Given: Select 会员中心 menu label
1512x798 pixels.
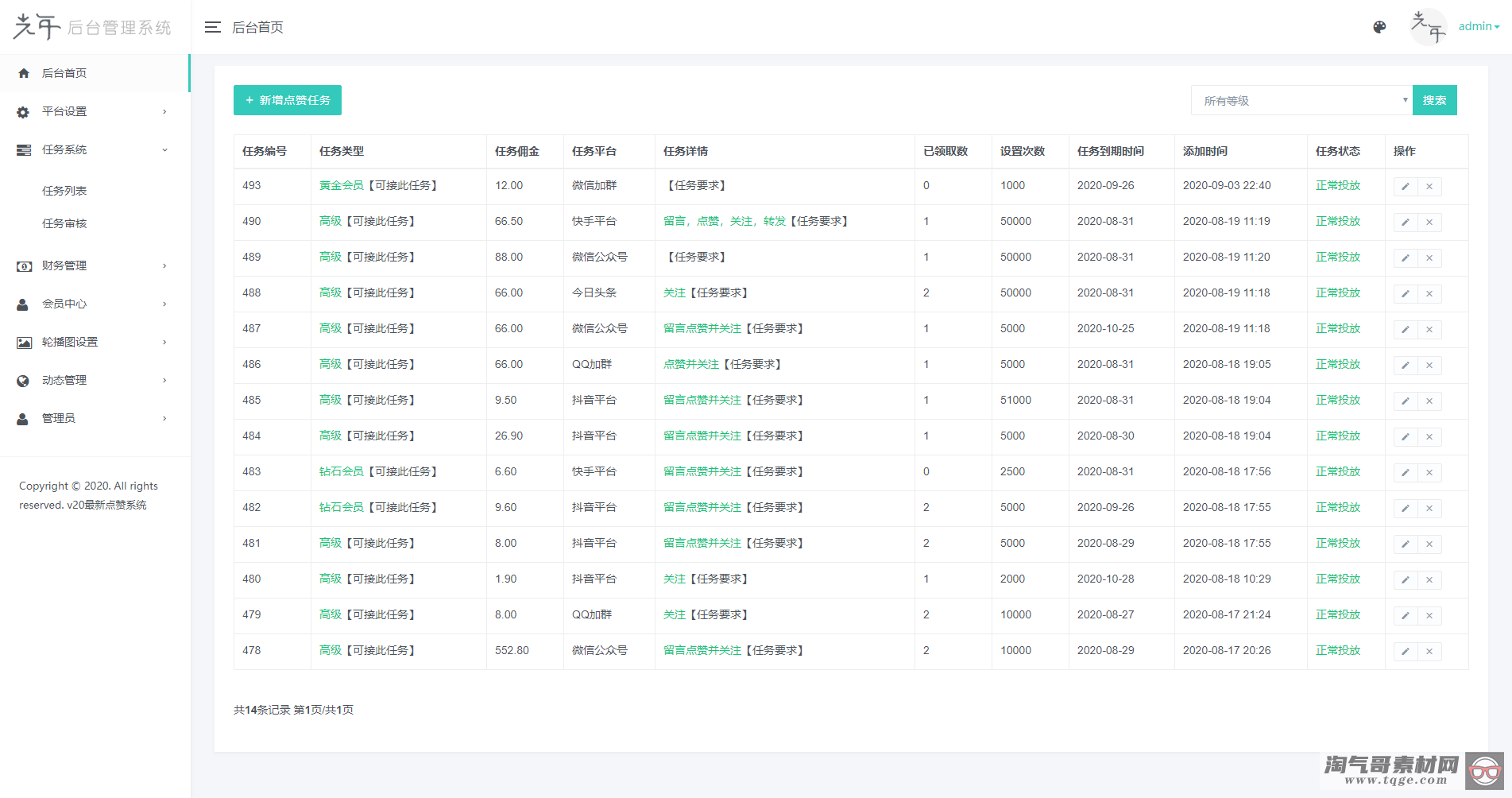Looking at the screenshot, I should pyautogui.click(x=64, y=304).
